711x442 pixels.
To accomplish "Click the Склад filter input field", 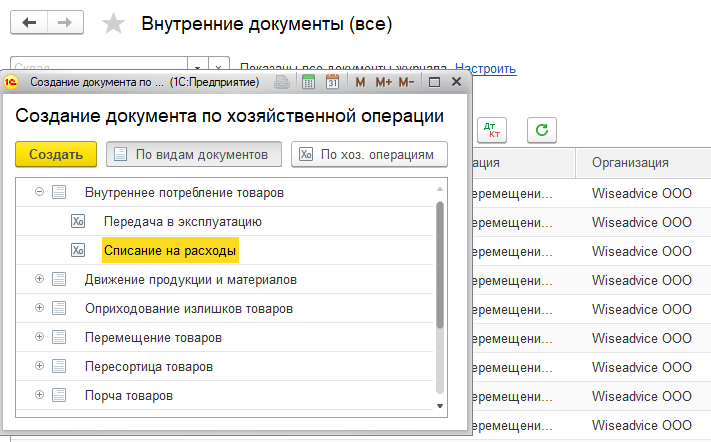I will (x=99, y=65).
